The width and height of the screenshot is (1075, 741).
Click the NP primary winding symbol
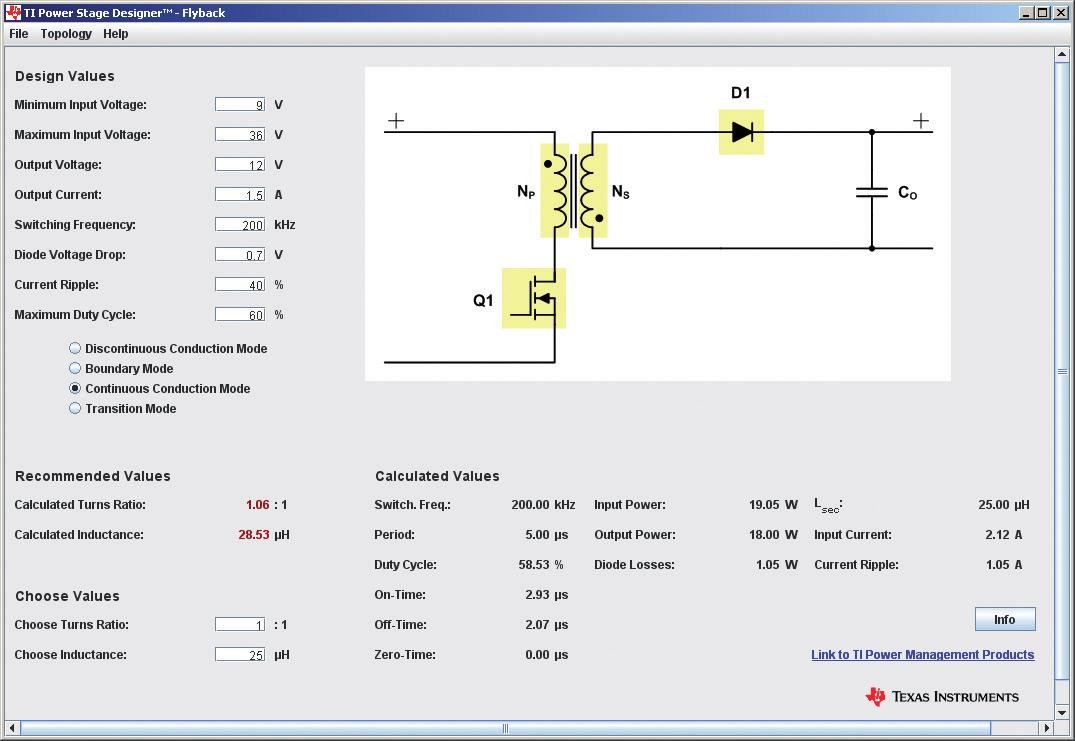(555, 188)
